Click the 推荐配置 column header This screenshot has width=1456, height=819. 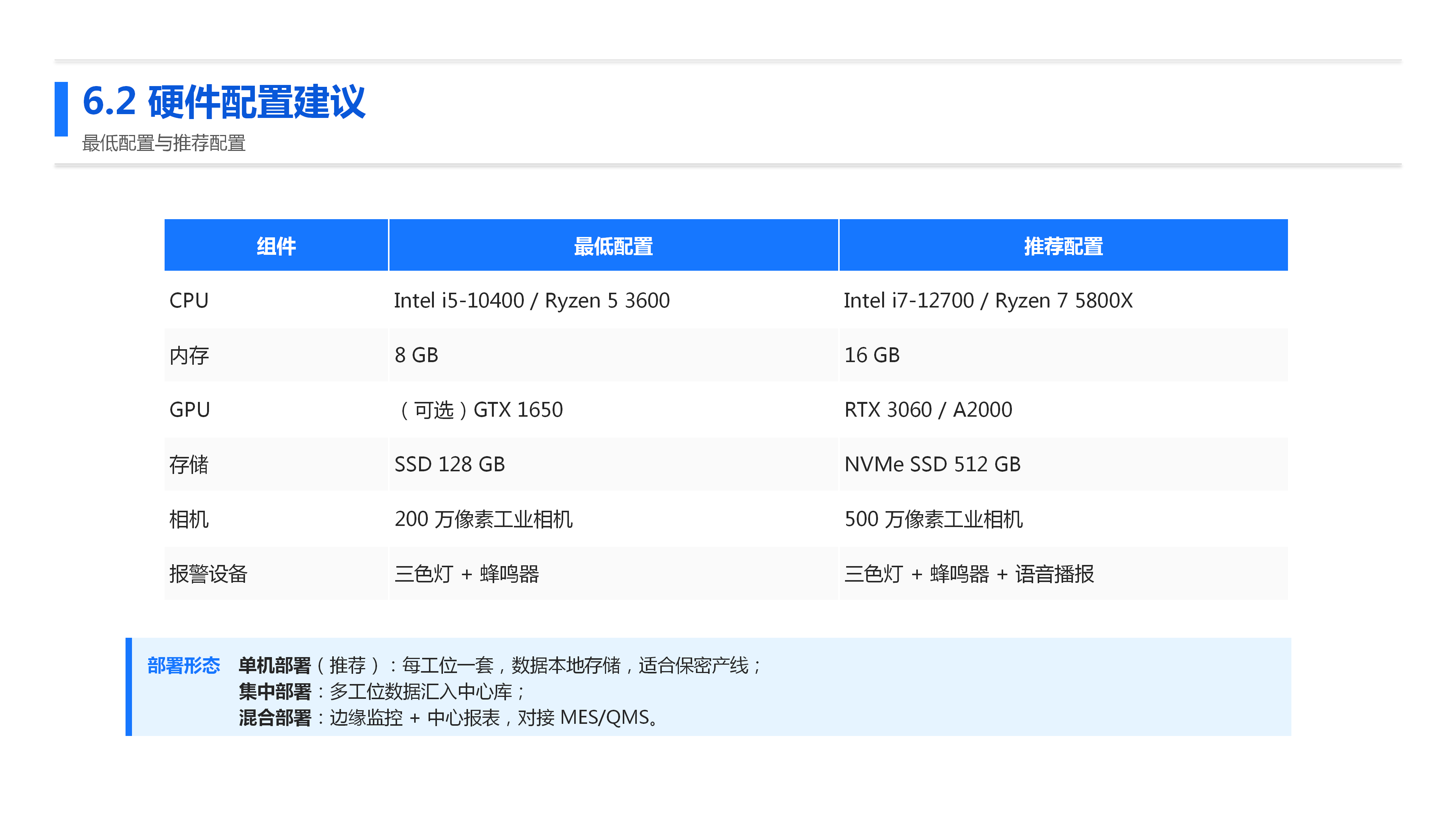[1063, 246]
